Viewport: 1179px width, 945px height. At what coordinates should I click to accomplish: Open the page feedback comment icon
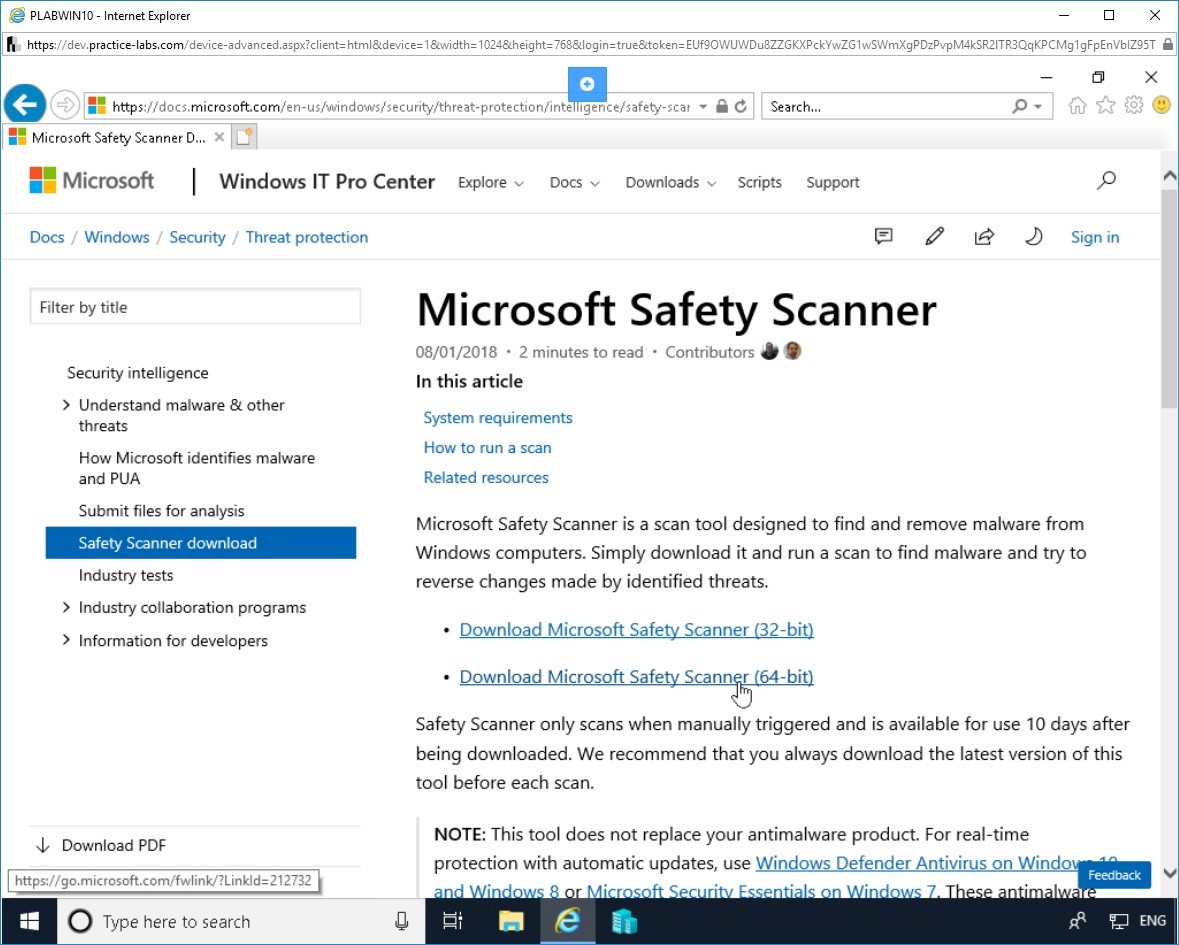coord(883,237)
